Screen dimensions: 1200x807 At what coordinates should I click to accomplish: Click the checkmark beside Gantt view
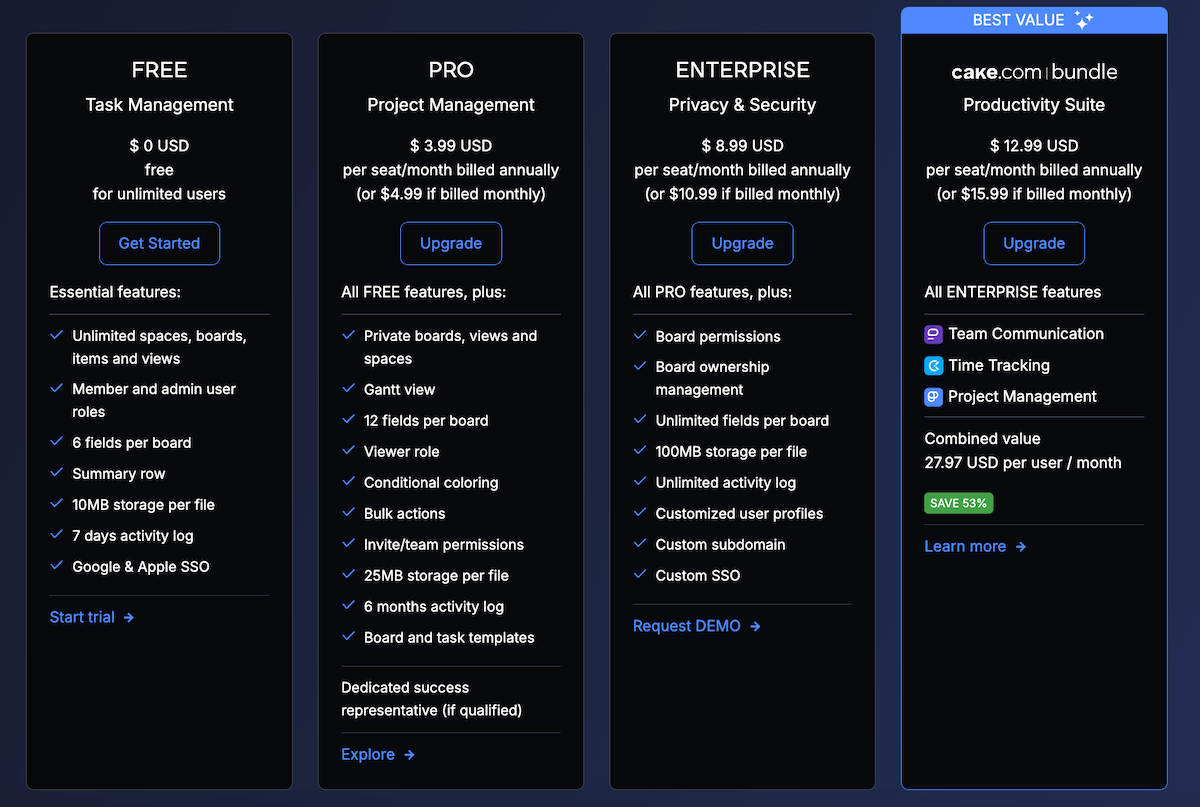[349, 389]
